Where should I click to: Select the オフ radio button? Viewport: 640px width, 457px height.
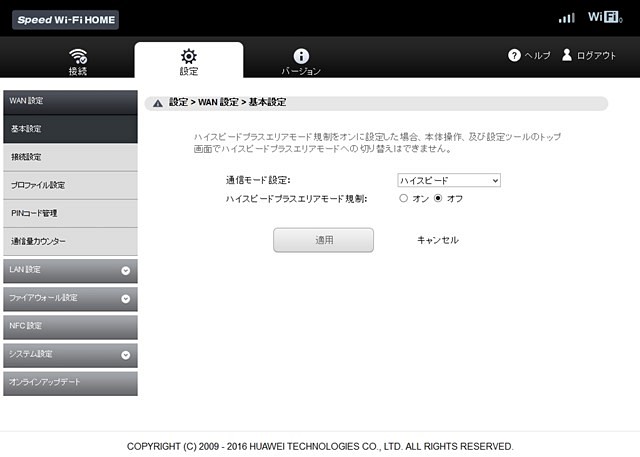[438, 198]
